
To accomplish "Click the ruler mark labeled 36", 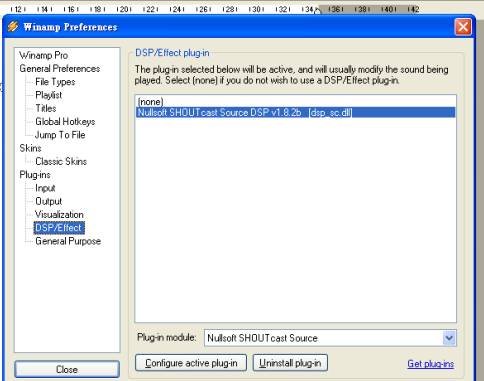I will (x=335, y=9).
